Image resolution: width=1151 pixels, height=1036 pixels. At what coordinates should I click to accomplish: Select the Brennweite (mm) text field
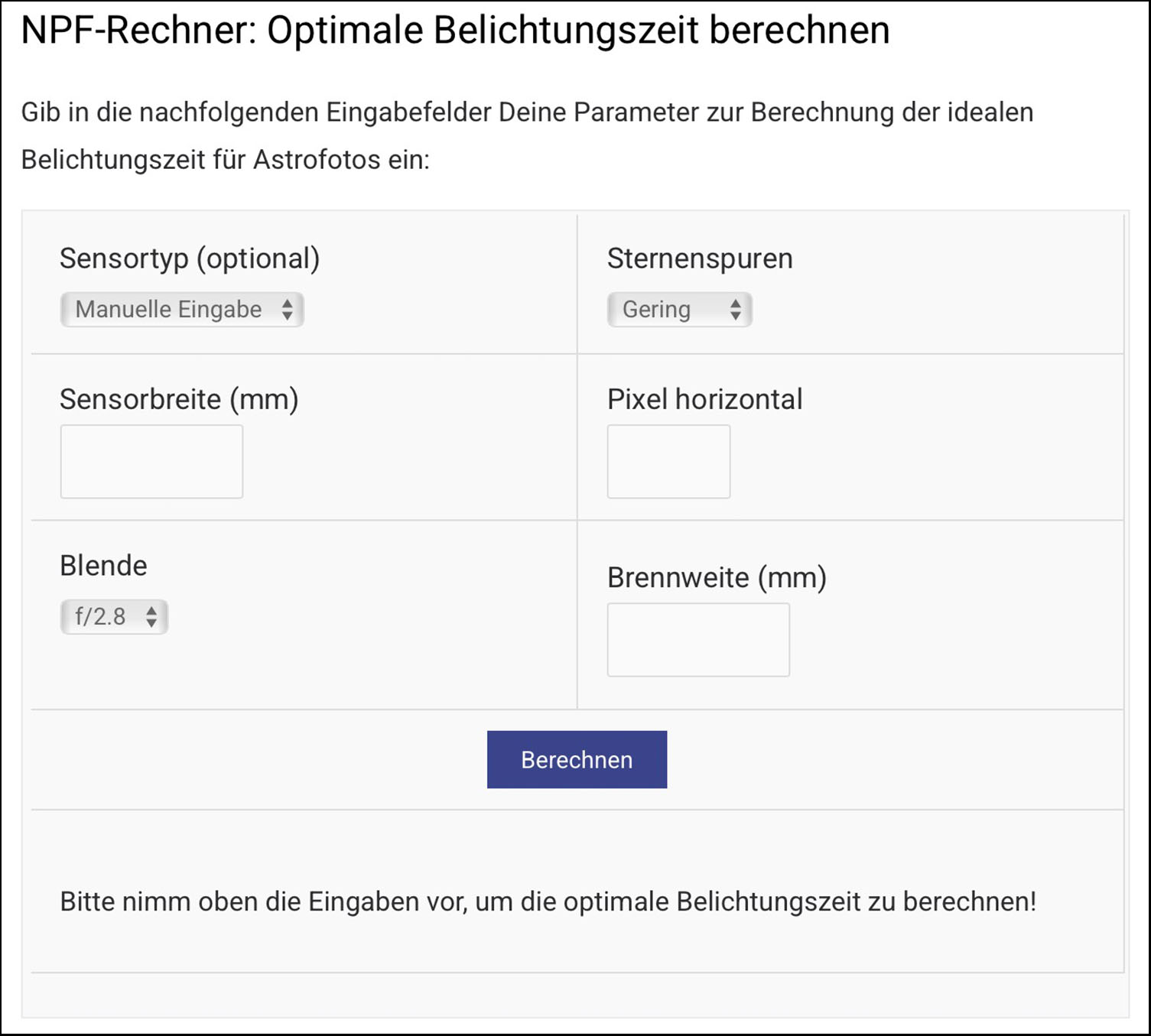698,640
